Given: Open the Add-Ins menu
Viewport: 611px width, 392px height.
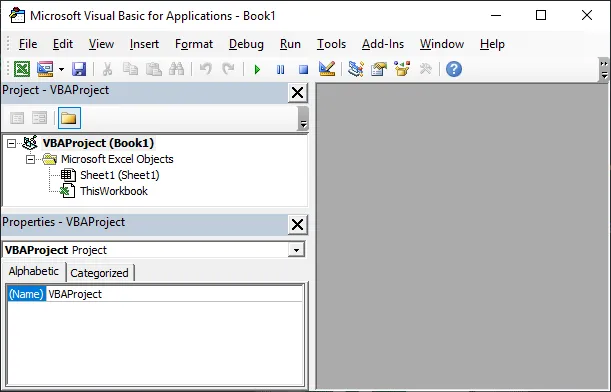Looking at the screenshot, I should [383, 44].
